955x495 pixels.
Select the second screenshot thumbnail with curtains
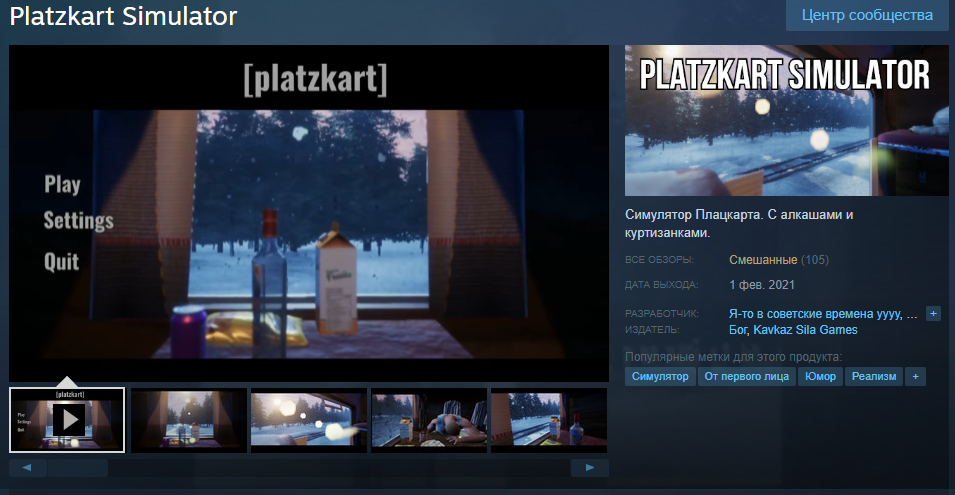pos(189,420)
